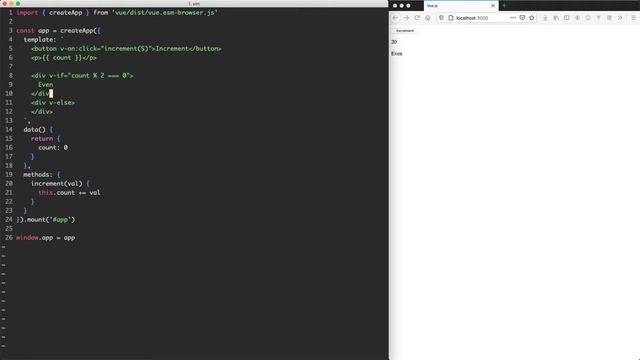Image resolution: width=640 pixels, height=360 pixels.
Task: Click the 'increment(val) {' line
Action: 60,183
